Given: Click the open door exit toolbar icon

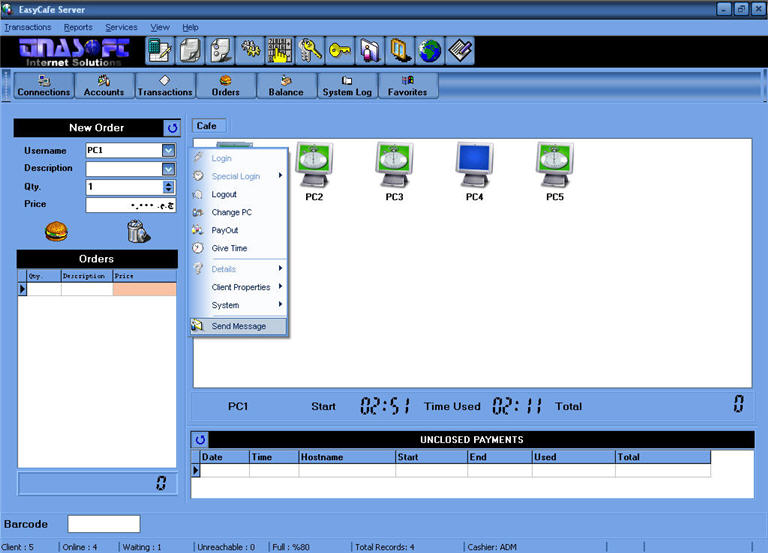Looking at the screenshot, I should [400, 51].
